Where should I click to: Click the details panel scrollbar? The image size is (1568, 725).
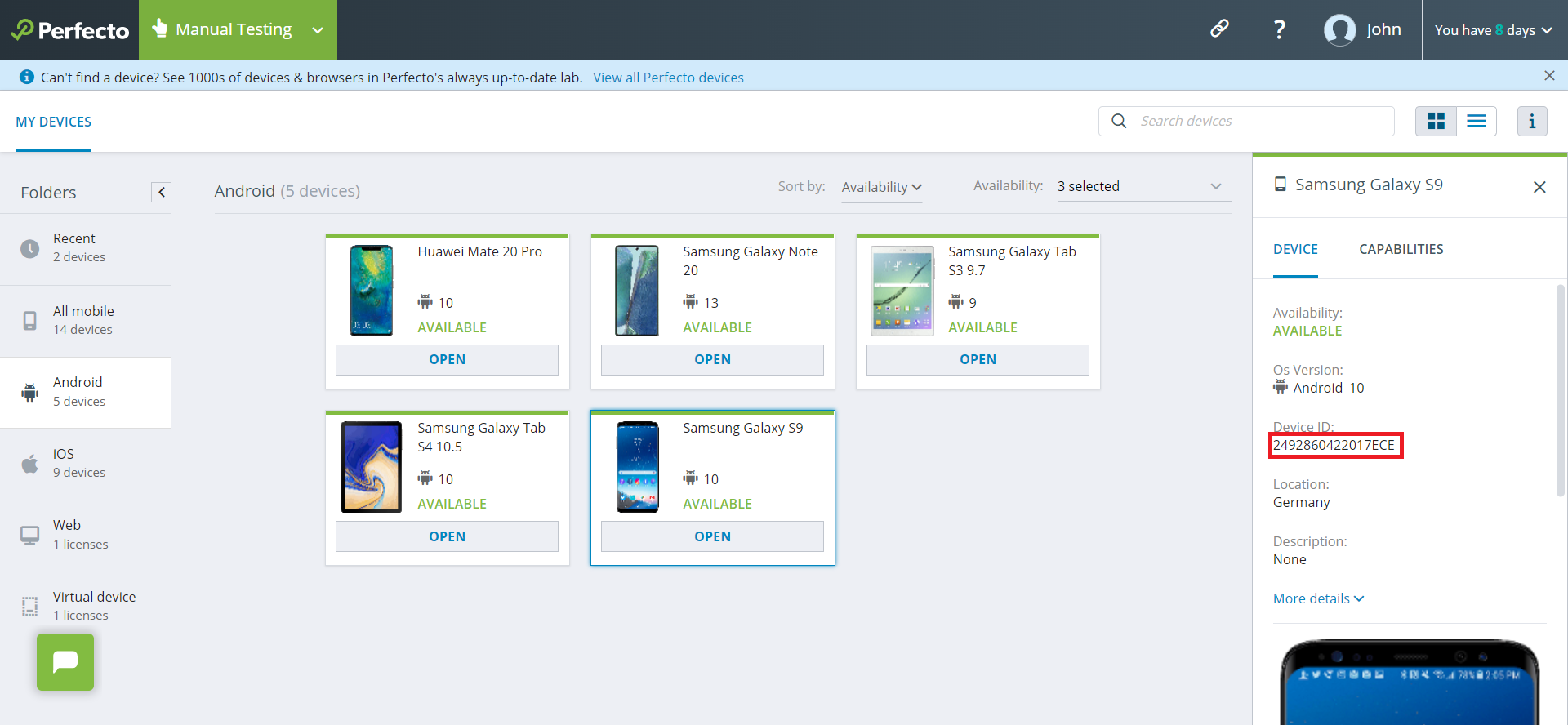tap(1561, 390)
